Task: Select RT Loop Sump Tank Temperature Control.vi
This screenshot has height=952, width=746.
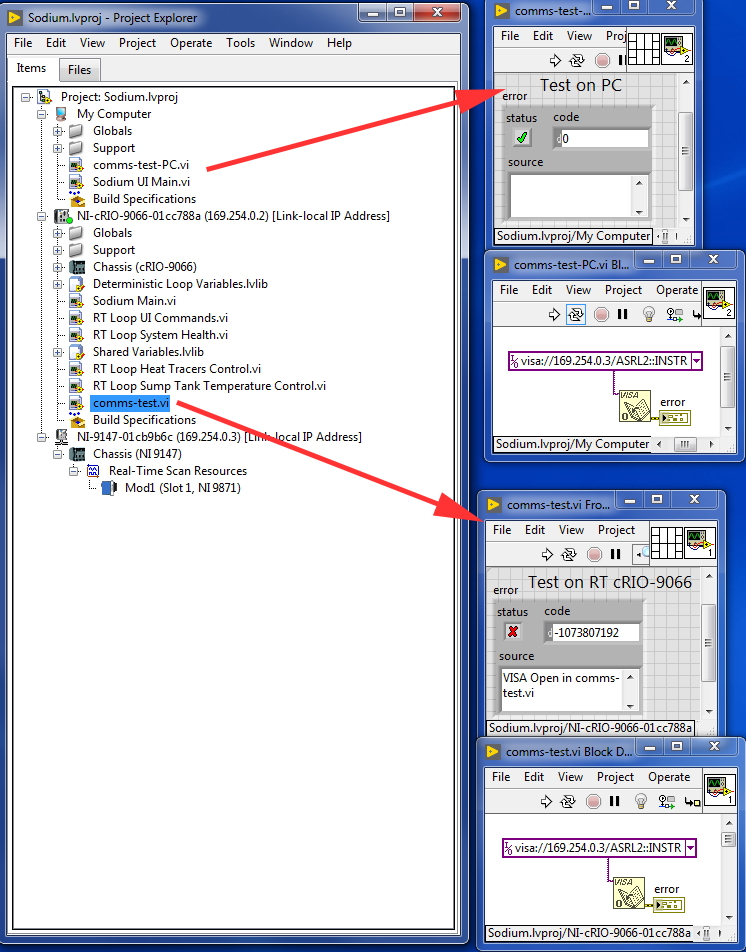Action: (209, 386)
